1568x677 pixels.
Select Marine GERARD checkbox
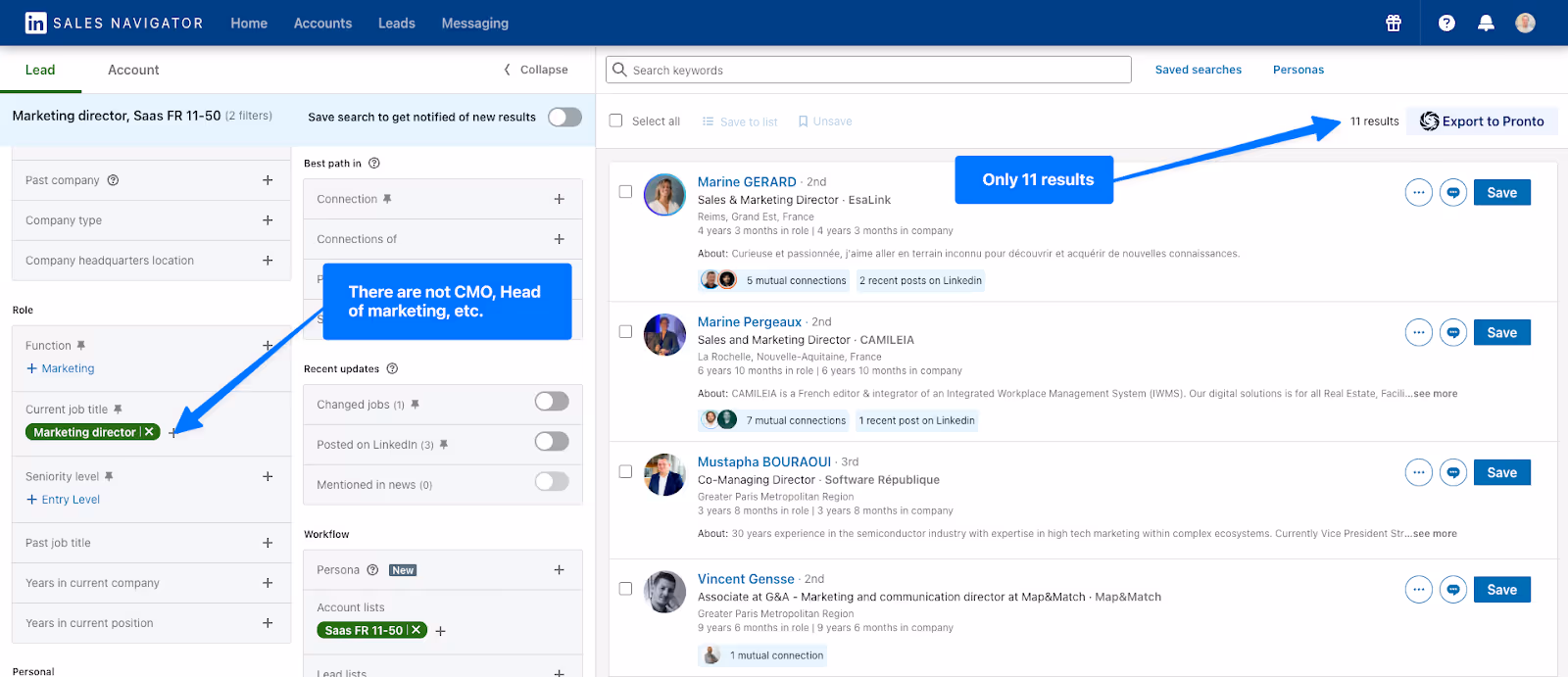(625, 192)
